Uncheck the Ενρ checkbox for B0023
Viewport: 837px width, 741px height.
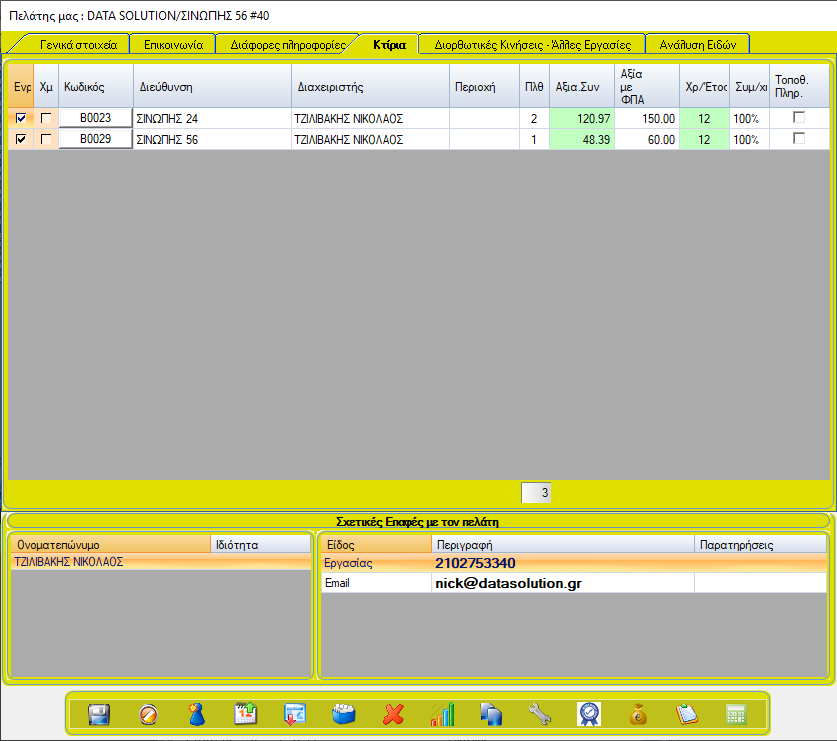[22, 119]
